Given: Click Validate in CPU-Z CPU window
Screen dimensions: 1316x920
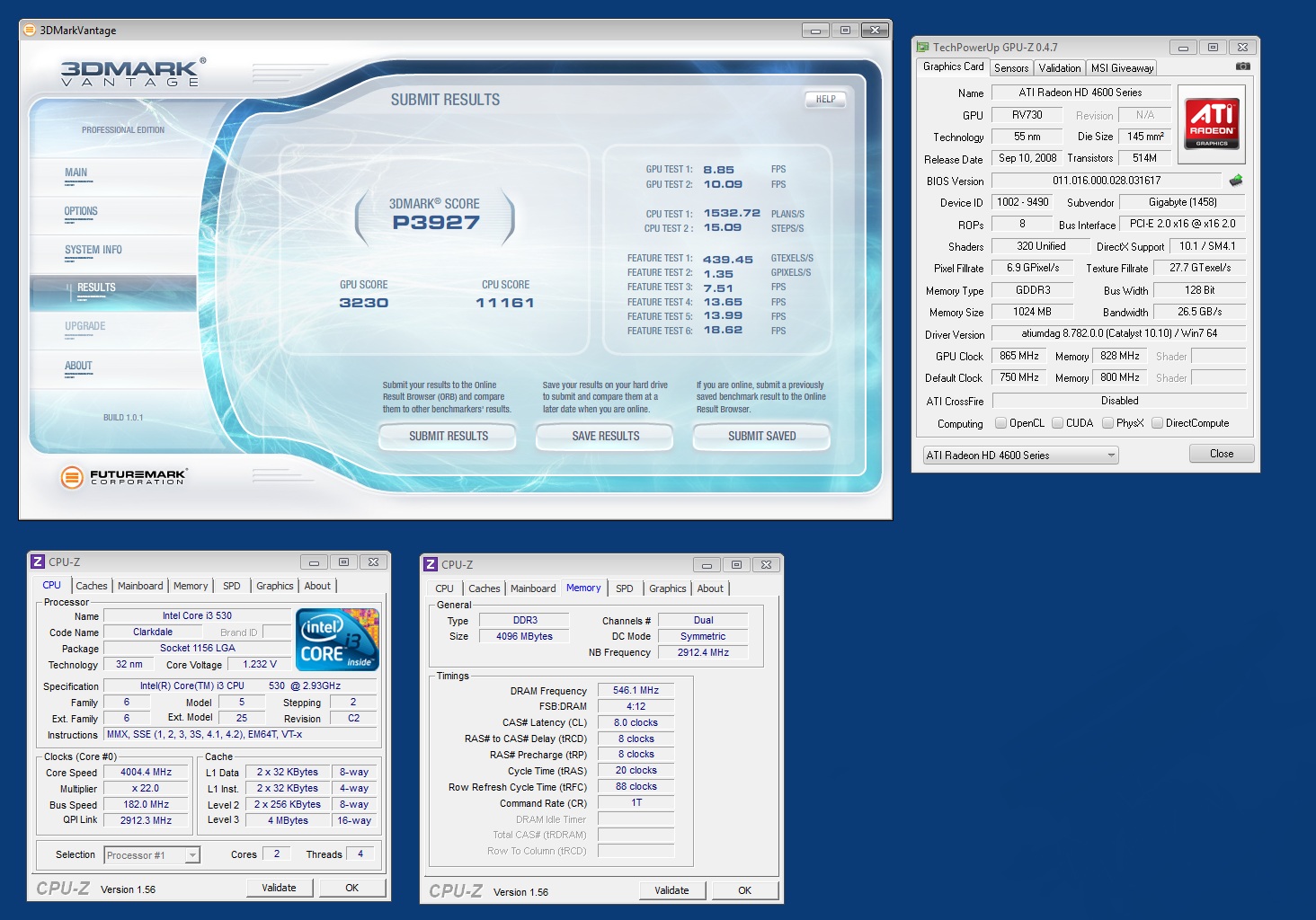Looking at the screenshot, I should tap(280, 888).
